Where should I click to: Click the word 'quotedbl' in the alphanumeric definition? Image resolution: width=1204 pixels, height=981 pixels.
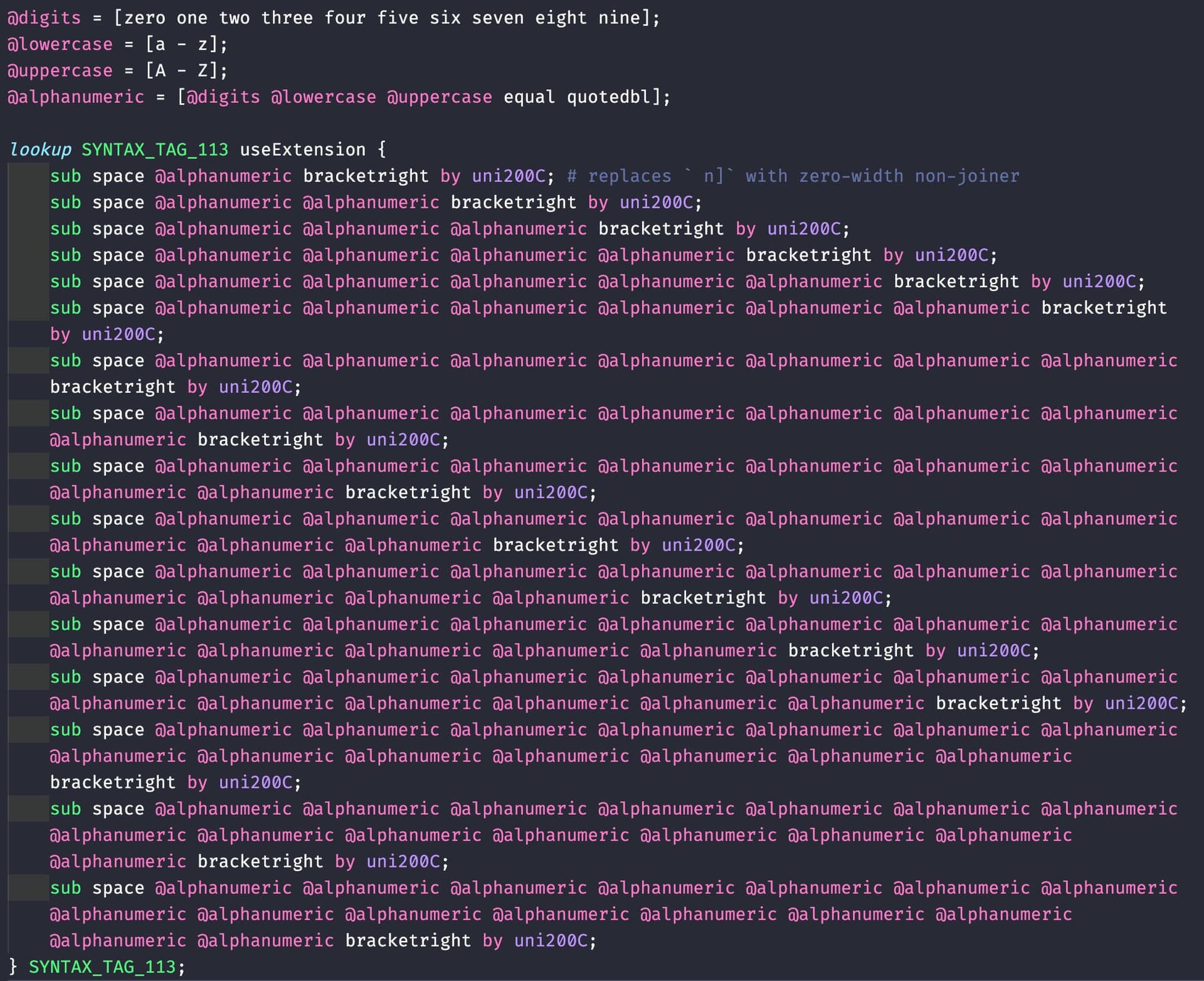[x=608, y=97]
